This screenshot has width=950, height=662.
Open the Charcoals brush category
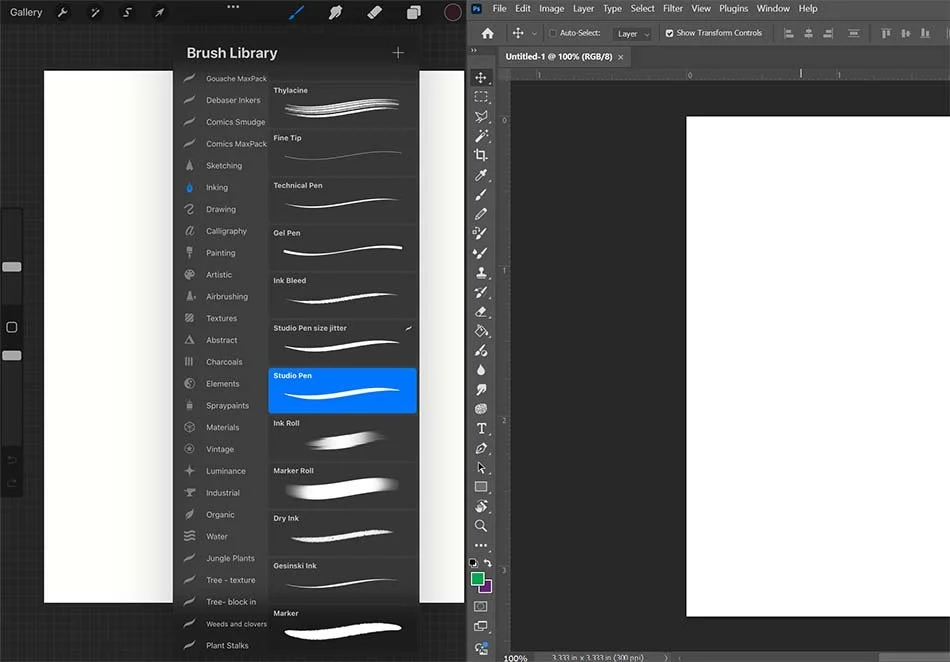[224, 362]
